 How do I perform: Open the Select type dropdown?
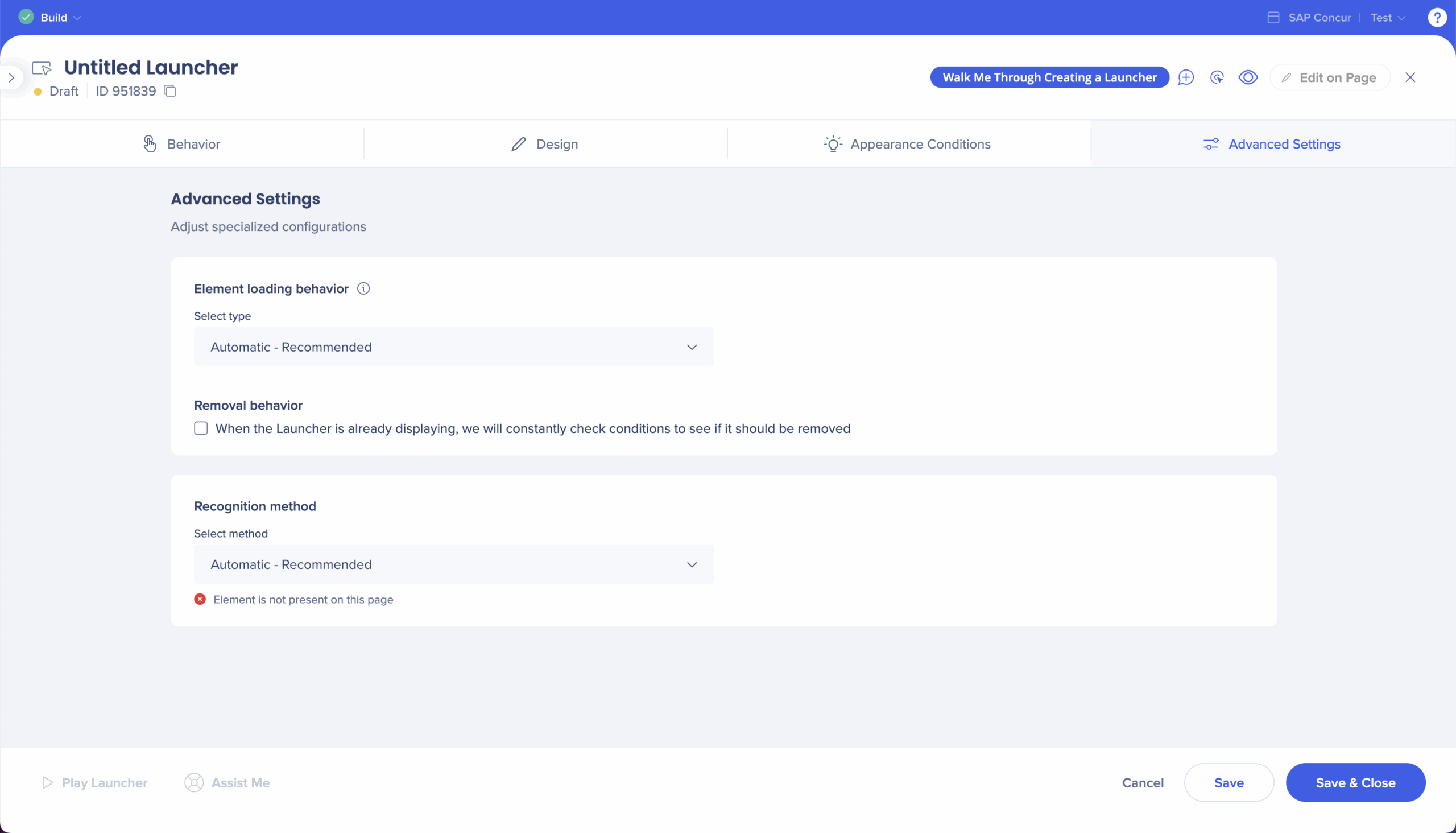[453, 347]
